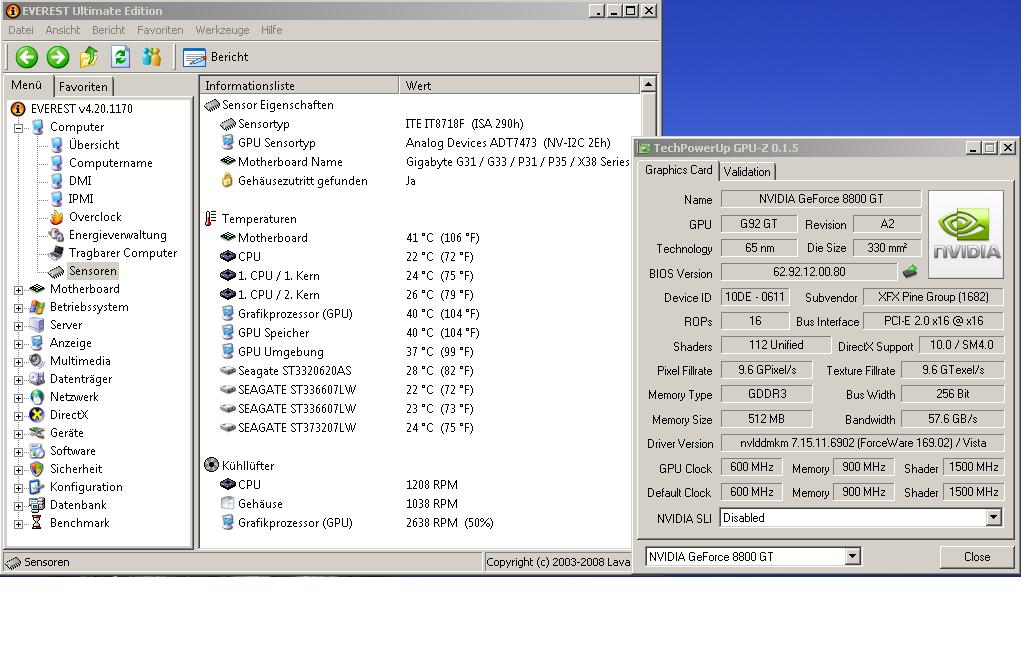Open the Bericht report toolbar button

click(216, 57)
